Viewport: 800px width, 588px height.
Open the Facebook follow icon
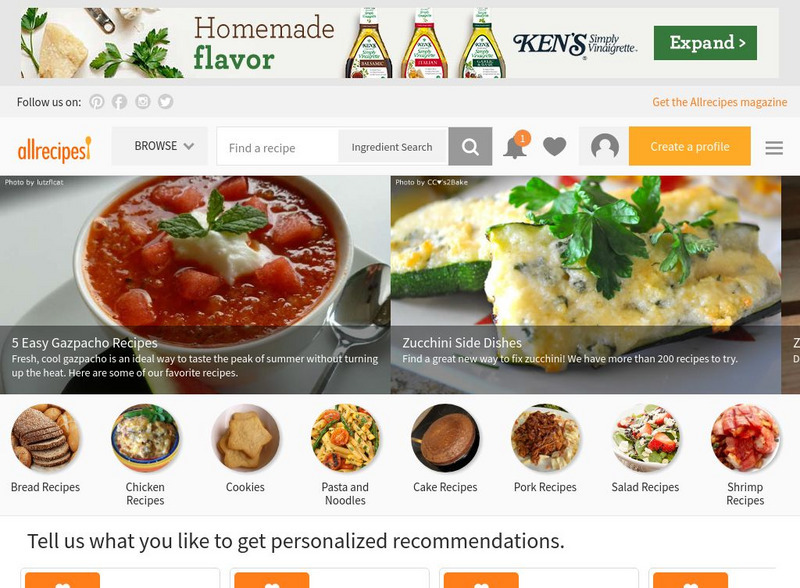tap(119, 102)
